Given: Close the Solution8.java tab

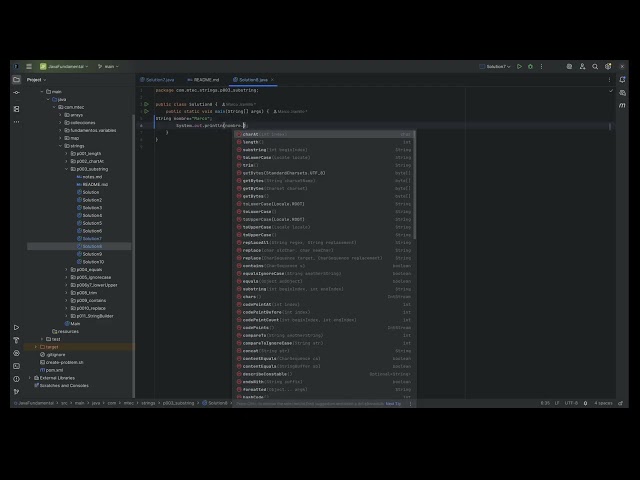Looking at the screenshot, I should pos(272,80).
